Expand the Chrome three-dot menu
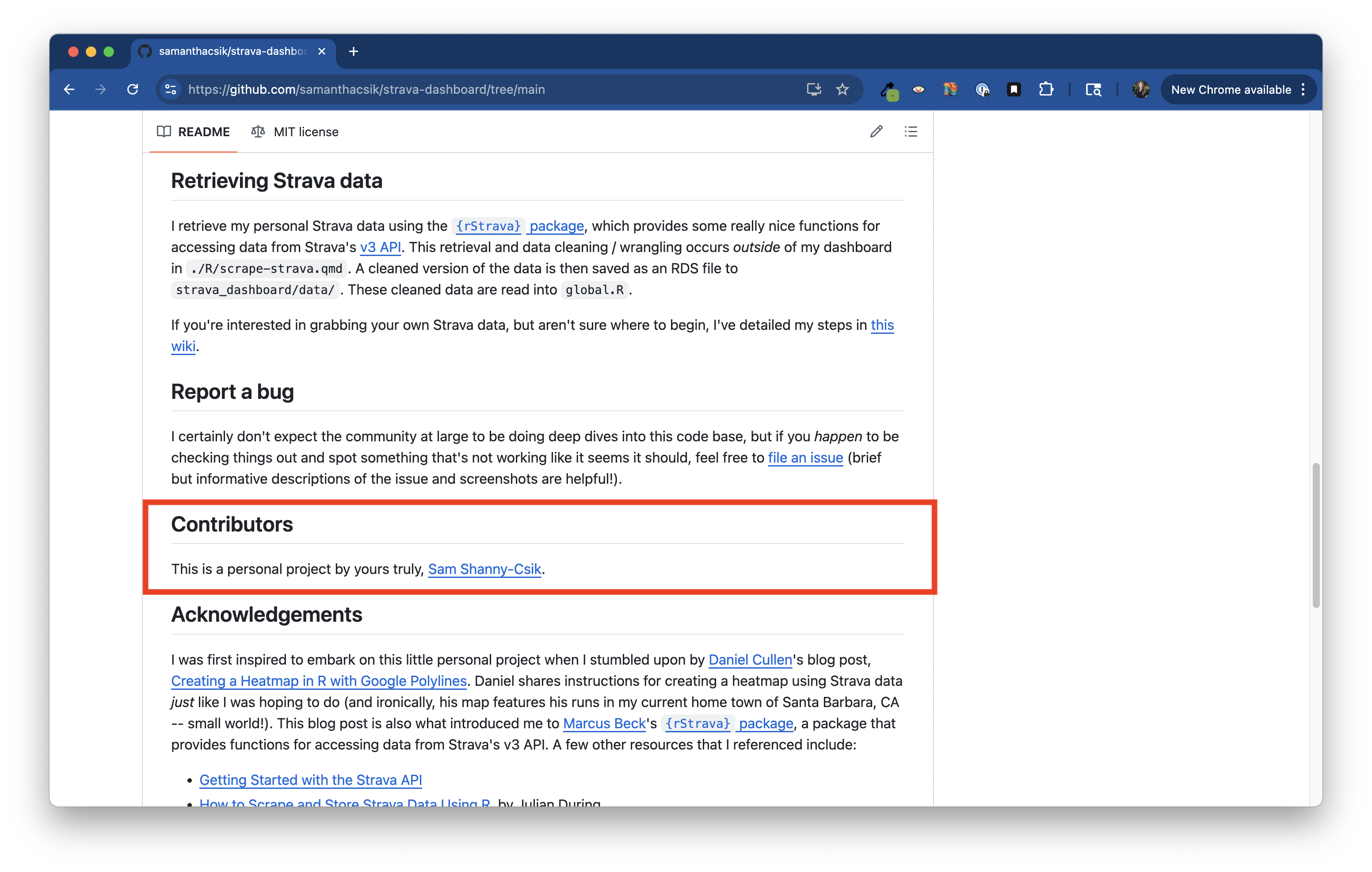 point(1303,89)
